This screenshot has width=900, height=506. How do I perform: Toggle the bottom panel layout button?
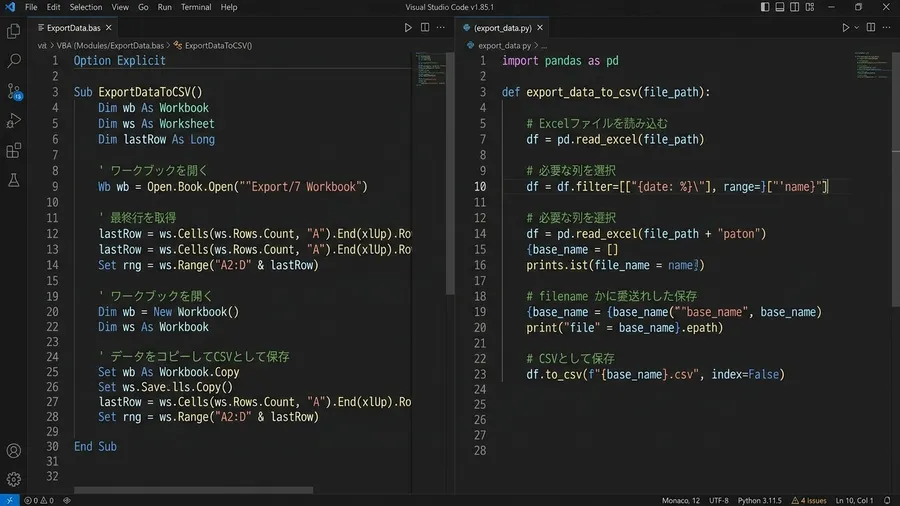tap(779, 7)
